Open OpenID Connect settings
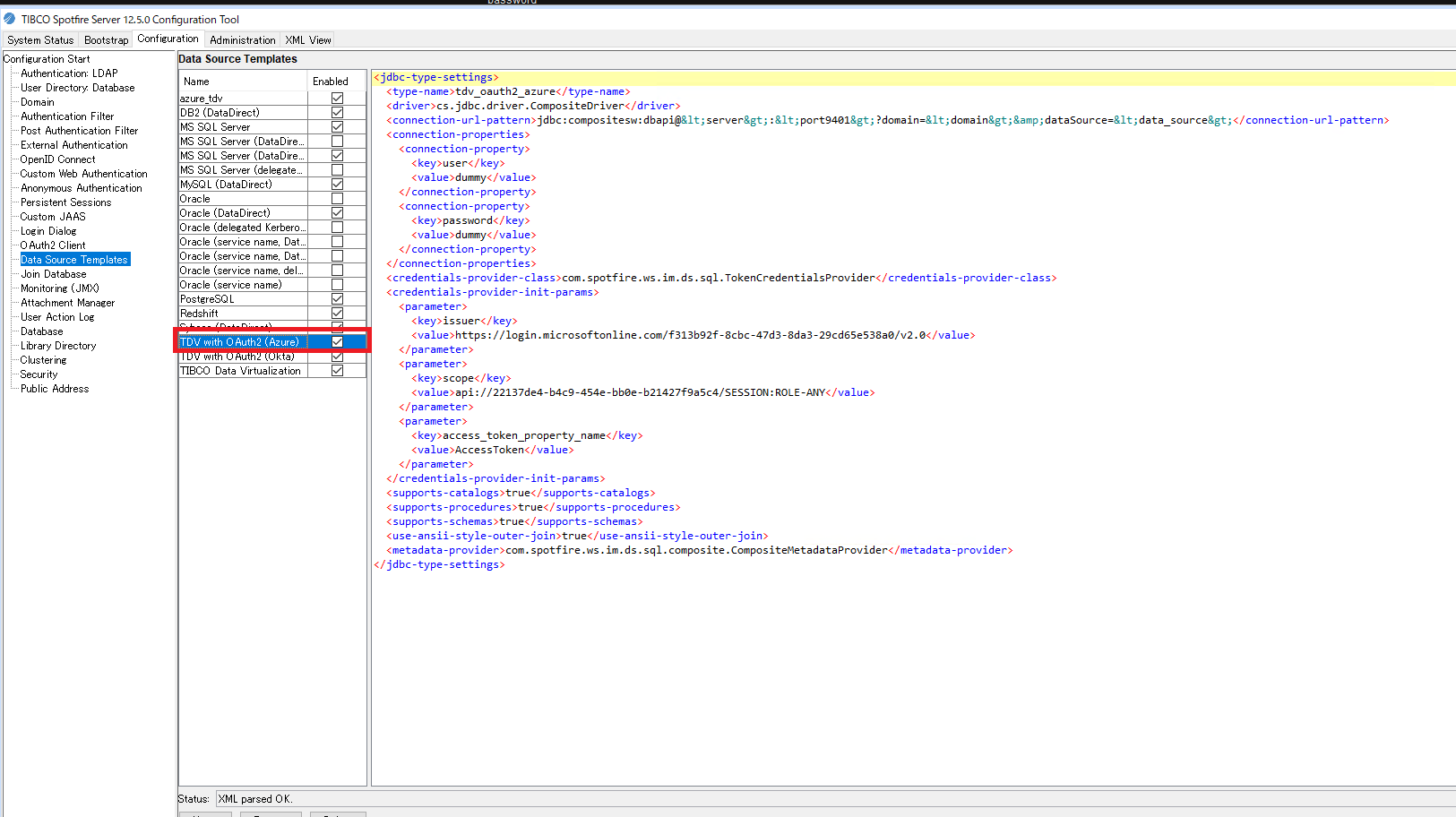The image size is (1456, 817). pyautogui.click(x=57, y=159)
